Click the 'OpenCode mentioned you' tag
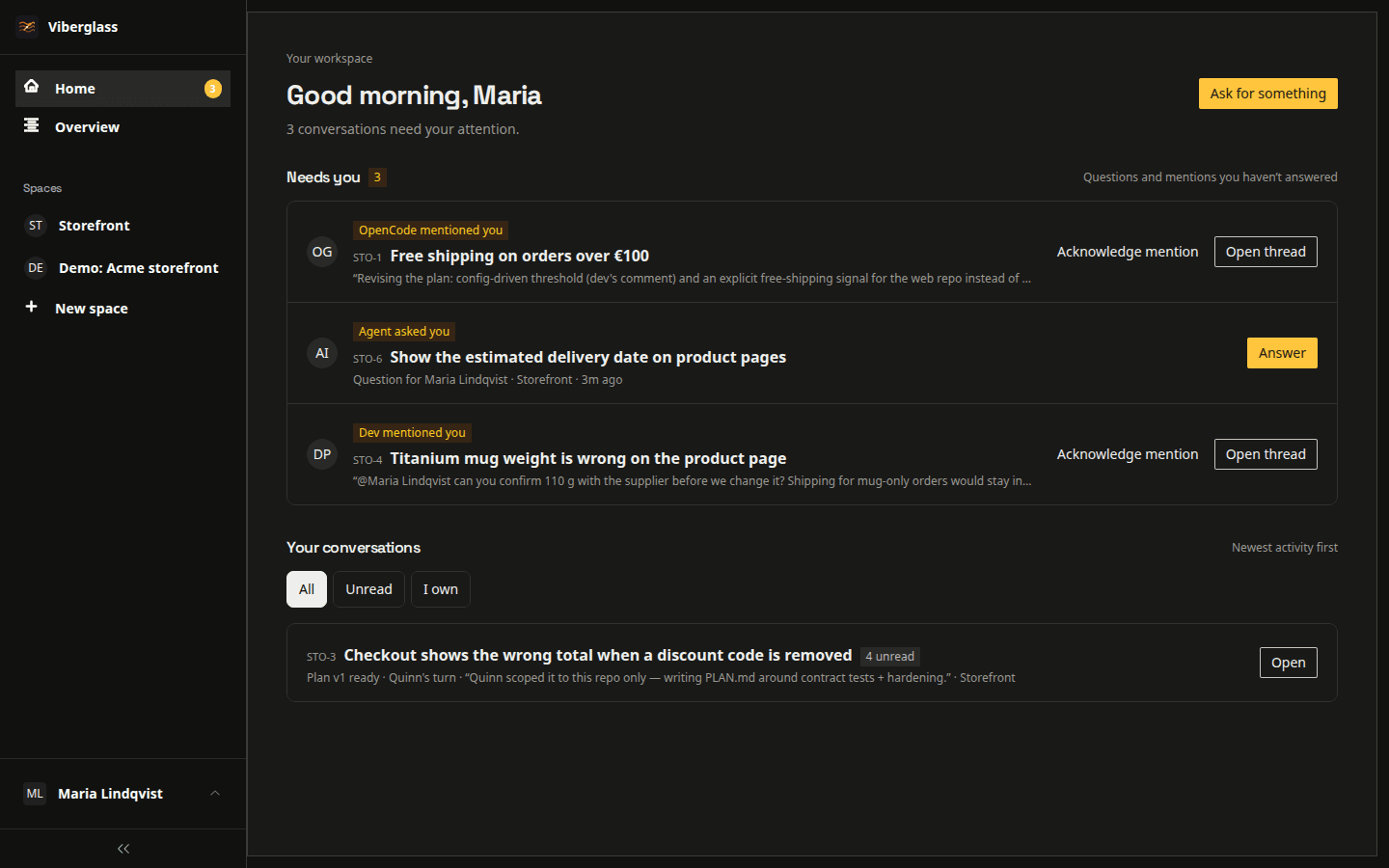Image resolution: width=1389 pixels, height=868 pixels. click(431, 231)
